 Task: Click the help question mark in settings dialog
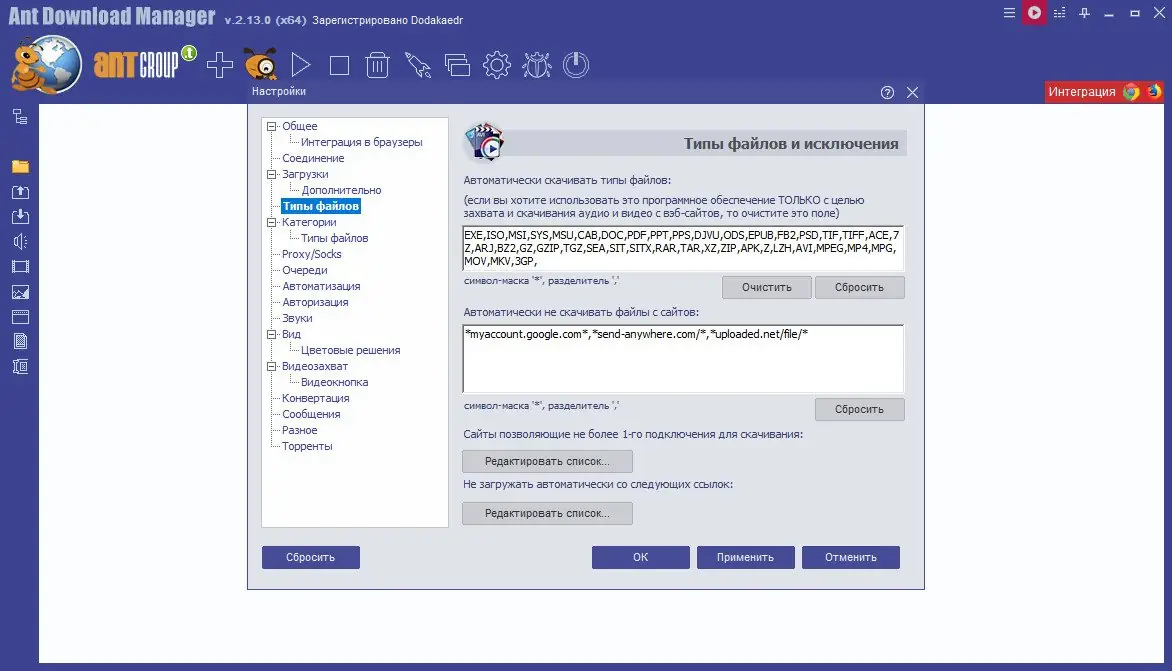pyautogui.click(x=887, y=93)
